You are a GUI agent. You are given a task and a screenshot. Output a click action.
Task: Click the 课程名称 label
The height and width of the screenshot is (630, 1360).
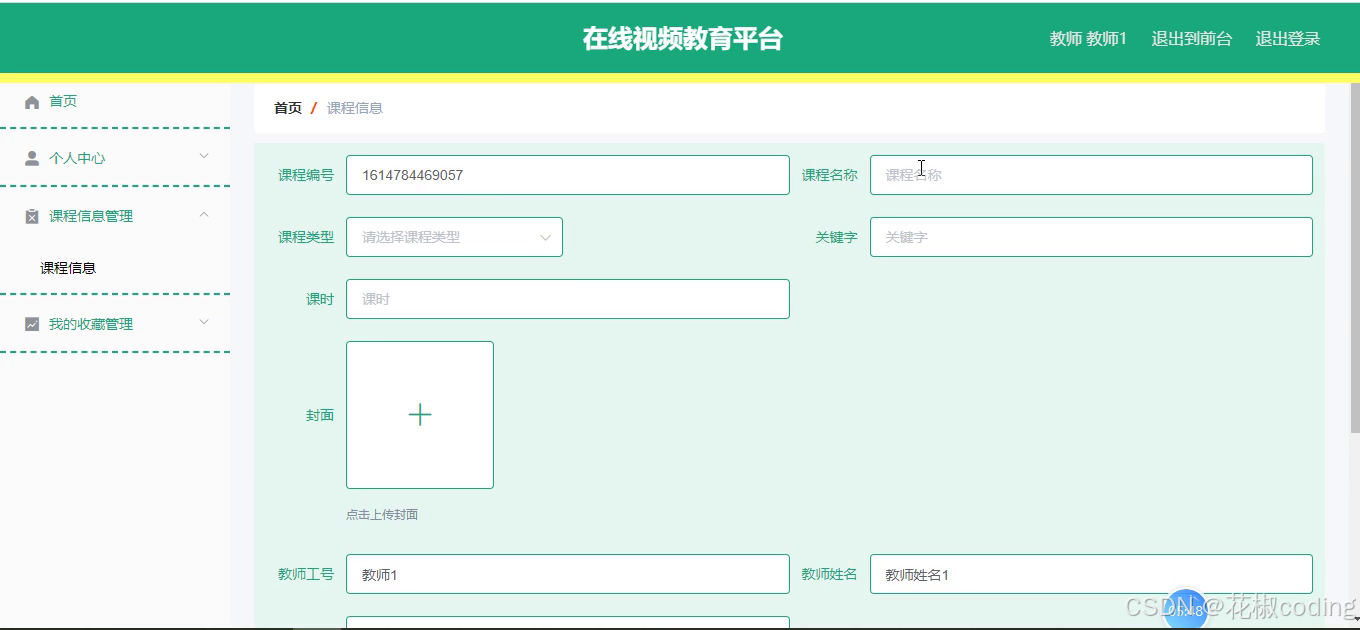click(829, 175)
